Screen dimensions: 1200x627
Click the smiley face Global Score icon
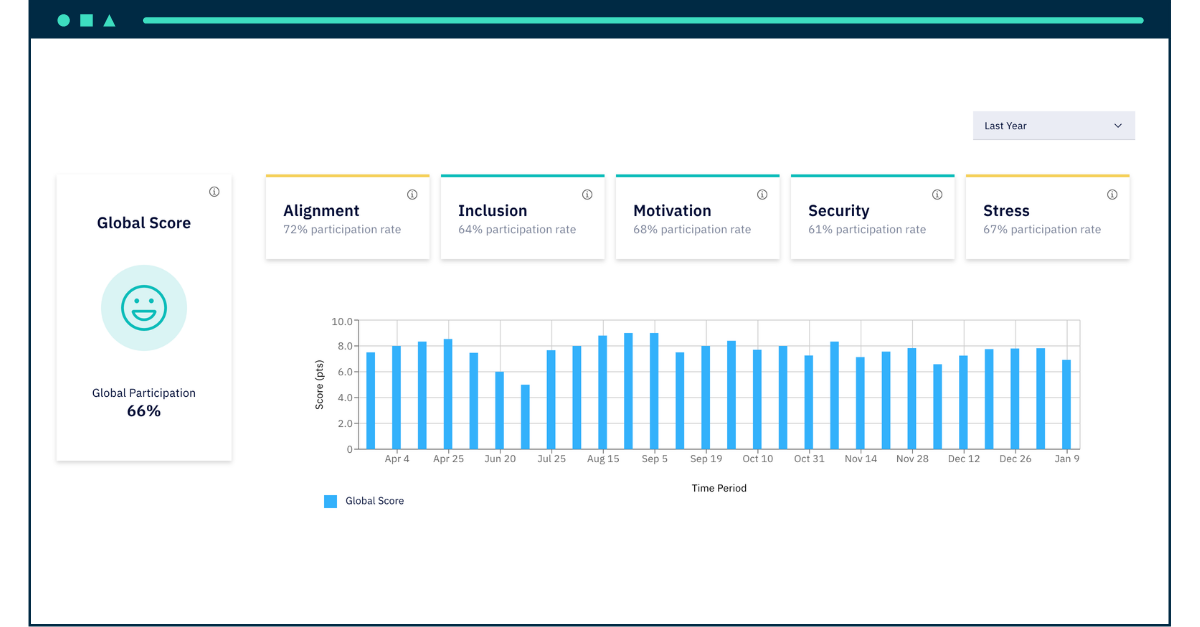click(144, 308)
